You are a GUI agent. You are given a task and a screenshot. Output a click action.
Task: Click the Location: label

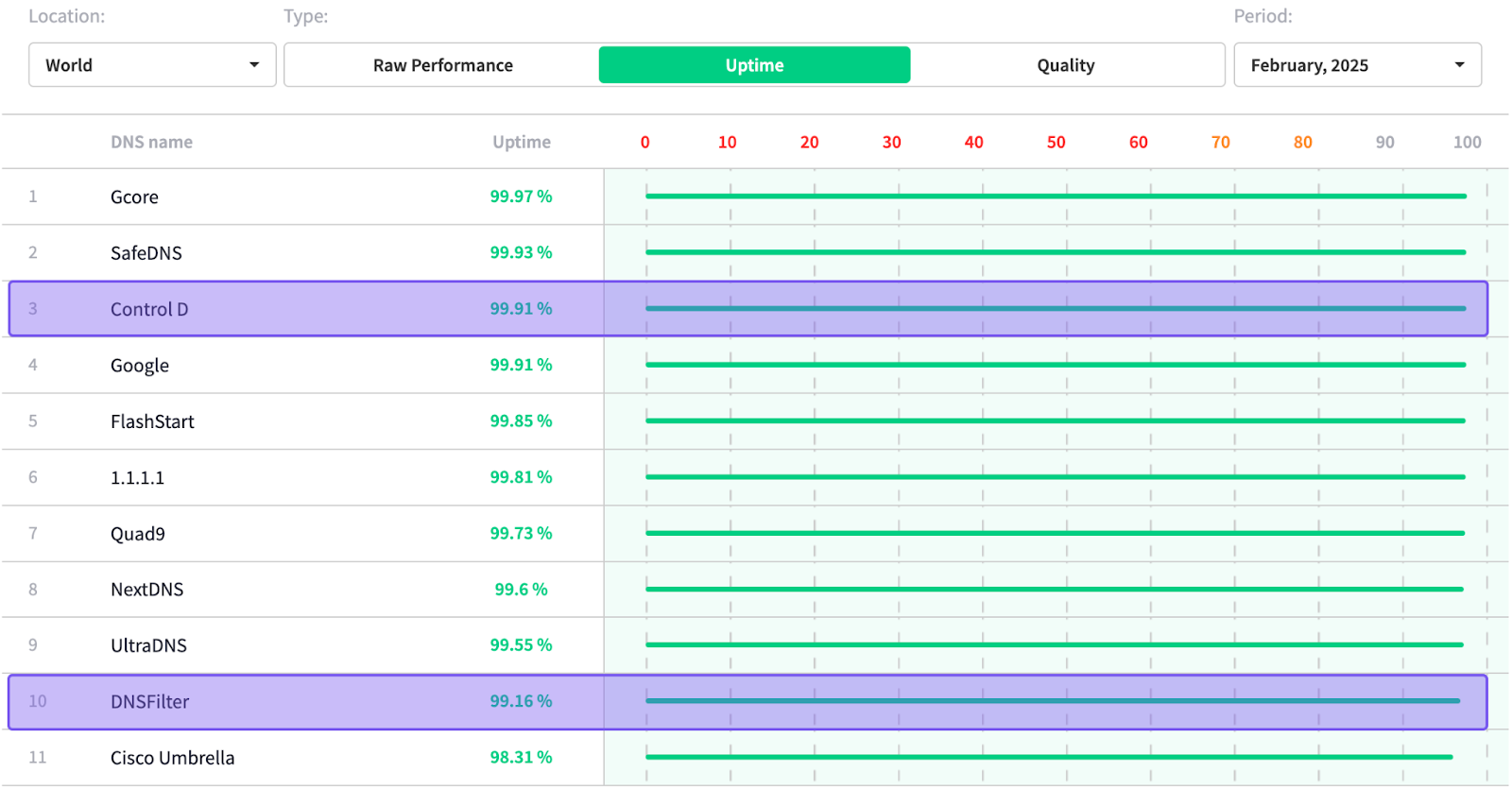[66, 16]
